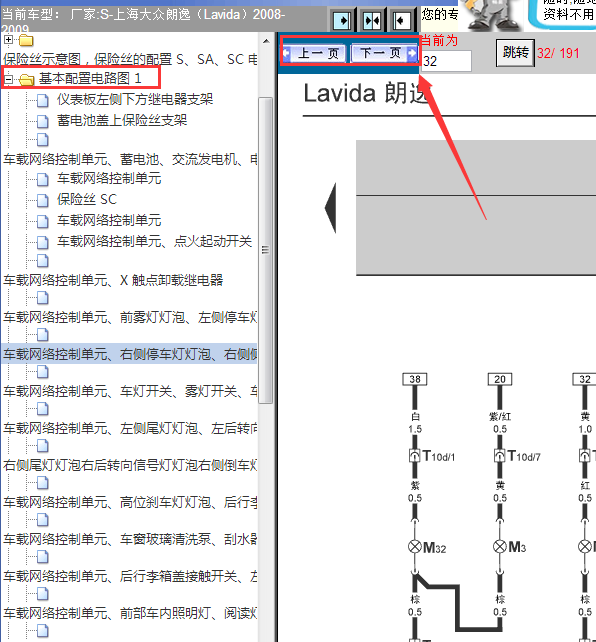Image resolution: width=596 pixels, height=642 pixels.
Task: Click the page icon beside 蓄电池盖上保险丝支架
Action: coord(43,121)
